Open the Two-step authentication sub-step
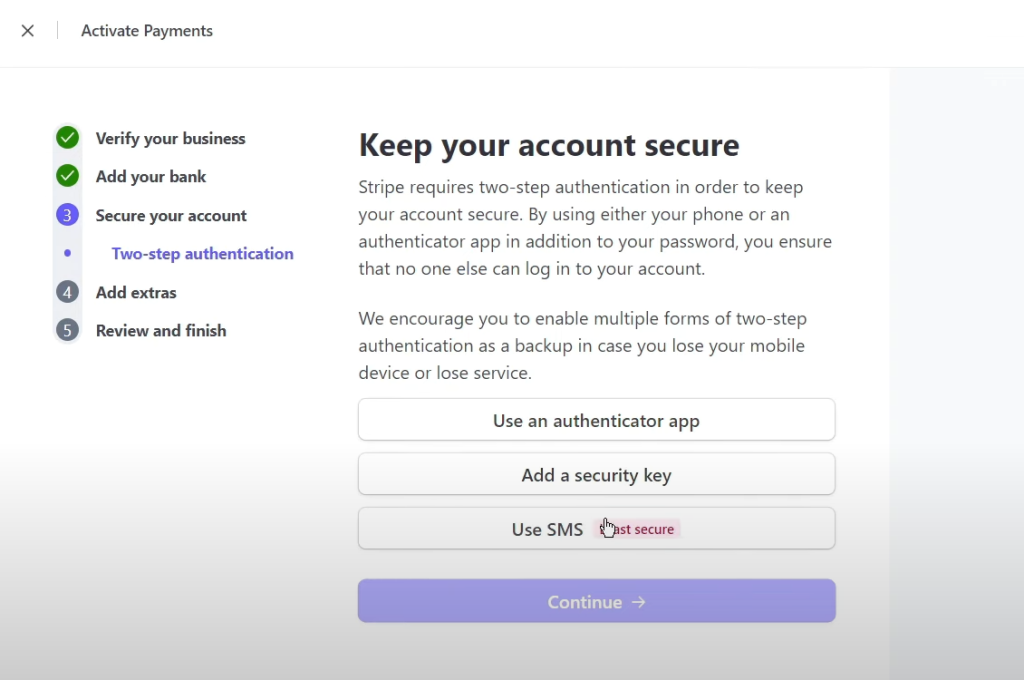This screenshot has height=680, width=1024. 202,254
